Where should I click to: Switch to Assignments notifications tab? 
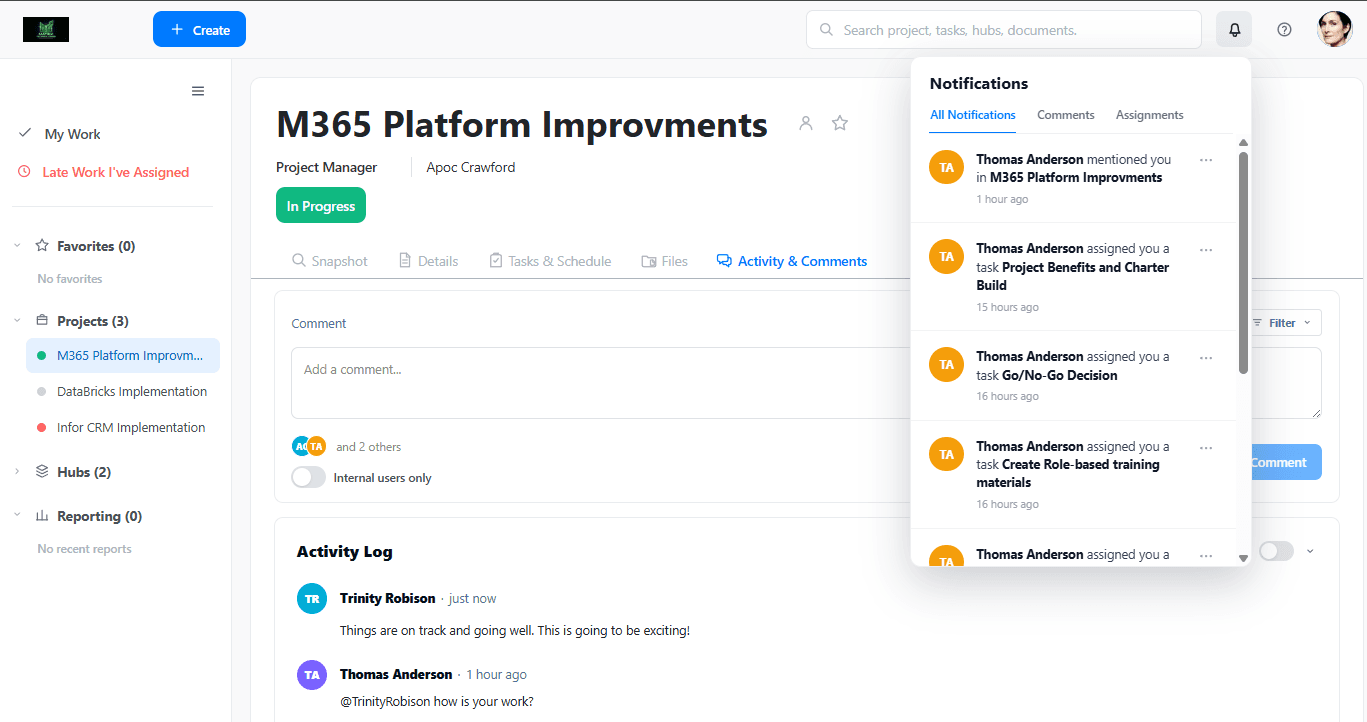click(1150, 115)
